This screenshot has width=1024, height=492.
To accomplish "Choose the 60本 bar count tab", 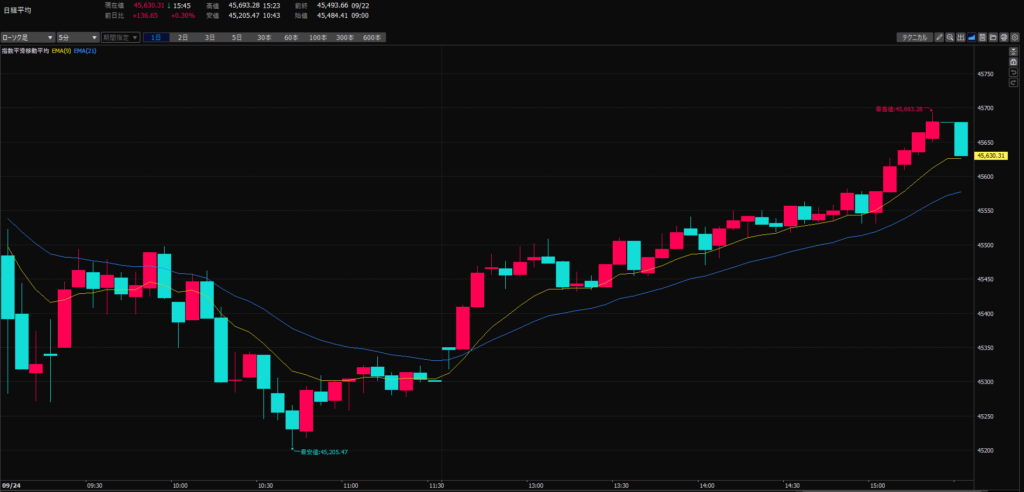I will pos(291,37).
